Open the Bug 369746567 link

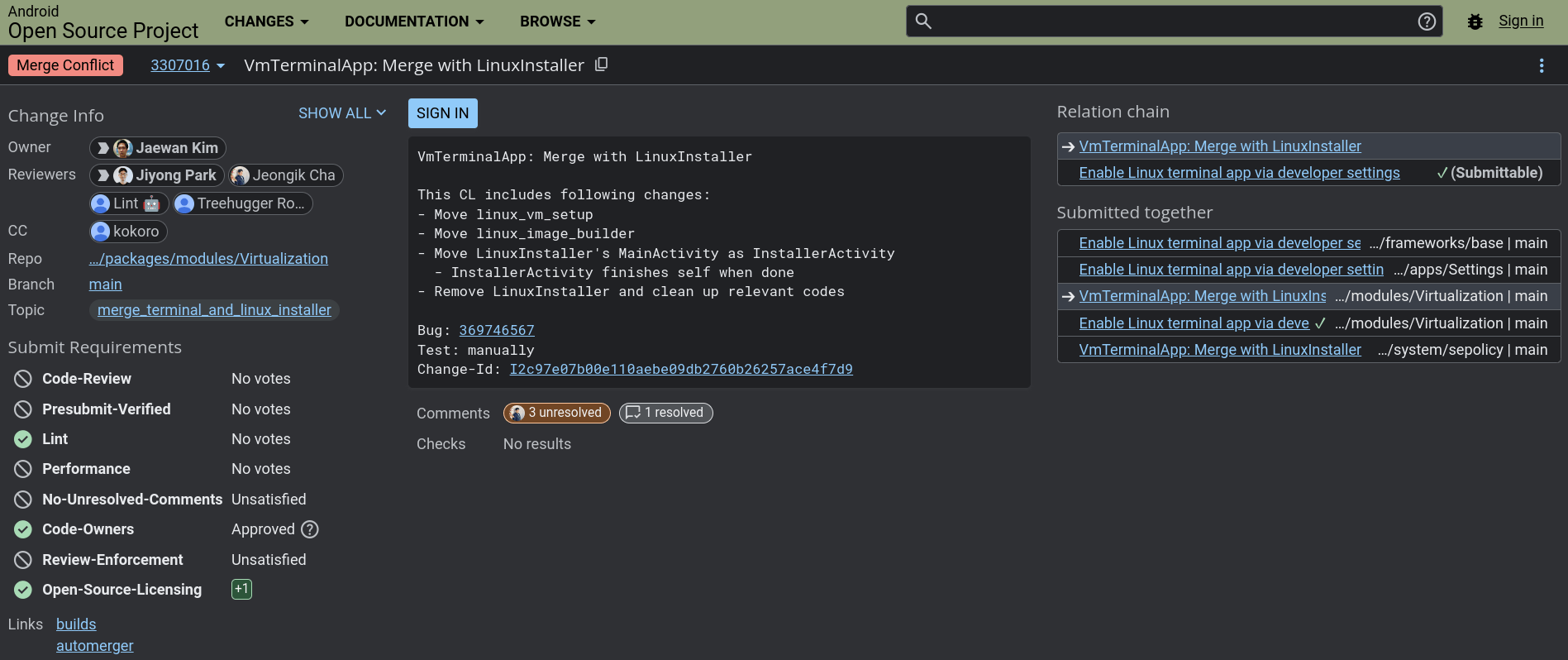click(496, 330)
